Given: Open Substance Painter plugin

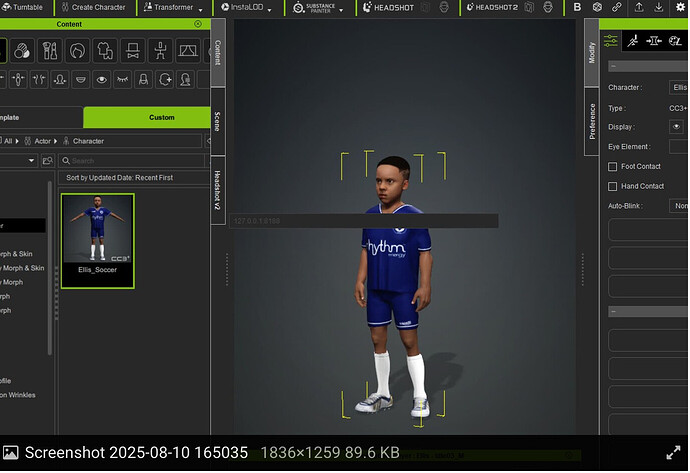Looking at the screenshot, I should [x=314, y=7].
